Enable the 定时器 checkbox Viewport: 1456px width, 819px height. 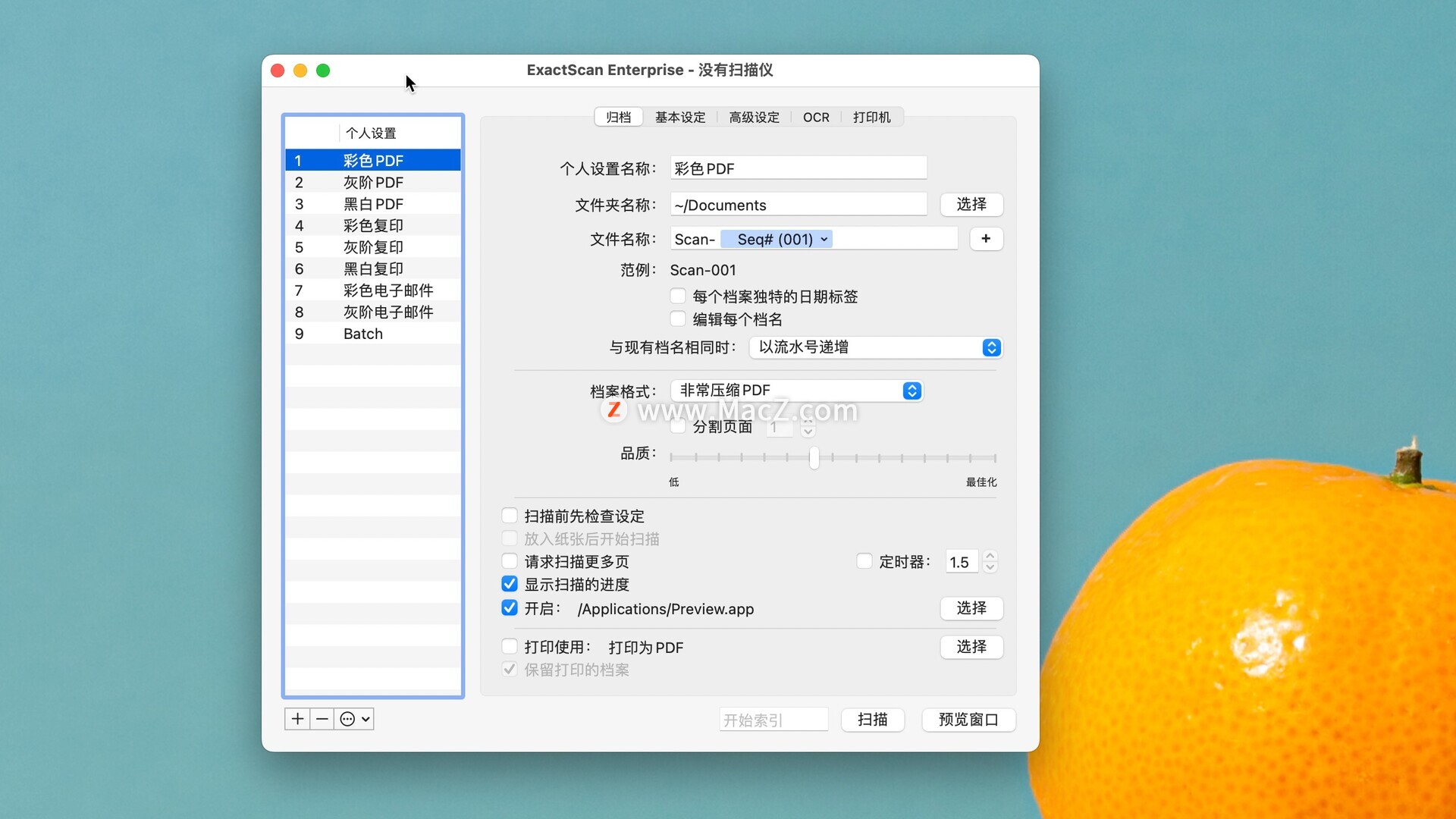pos(864,561)
